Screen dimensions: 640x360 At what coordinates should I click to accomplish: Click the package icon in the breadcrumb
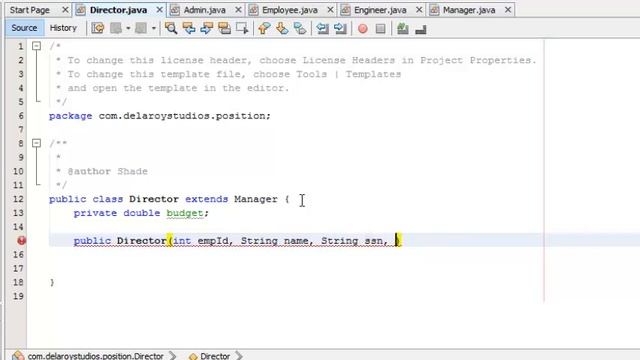pyautogui.click(x=18, y=356)
